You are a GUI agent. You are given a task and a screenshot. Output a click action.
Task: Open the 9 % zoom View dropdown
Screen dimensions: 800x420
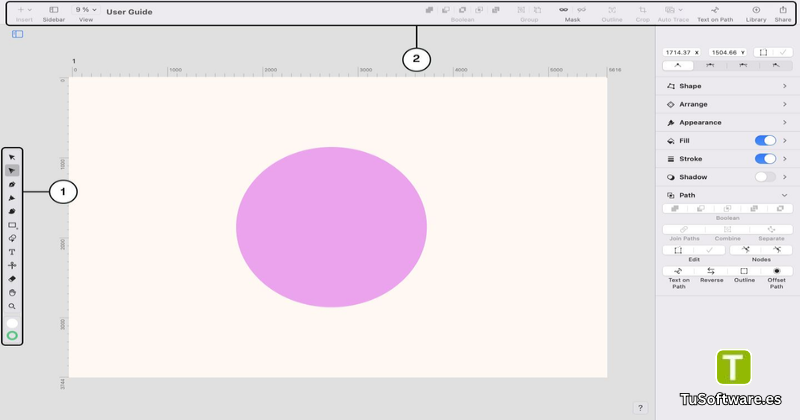click(86, 10)
